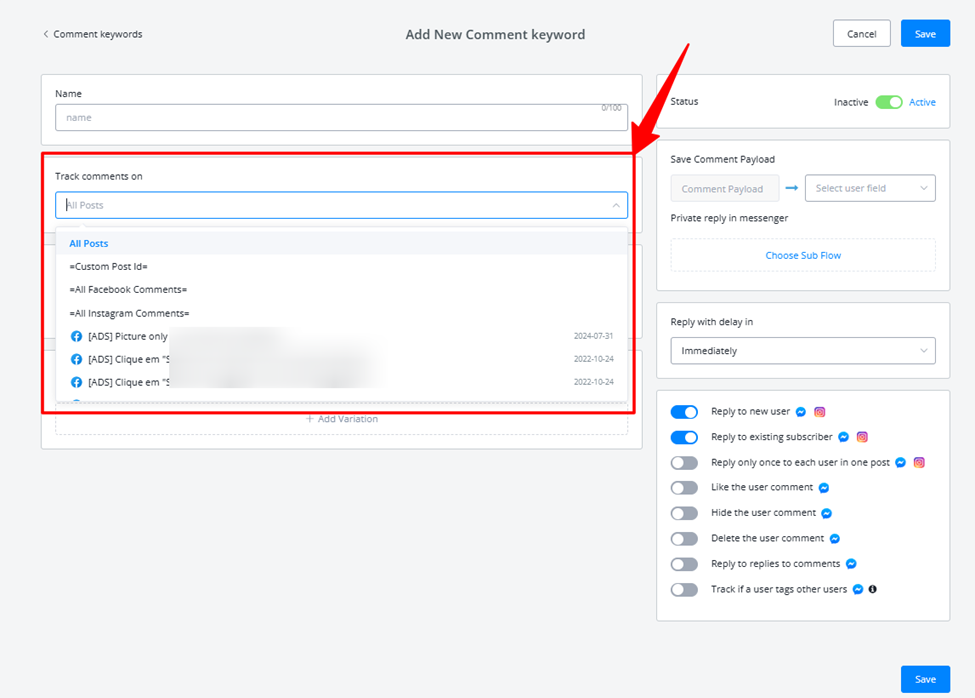Screen dimensions: 975x698
Task: Select All Posts option in dropdown list
Action: pos(341,244)
